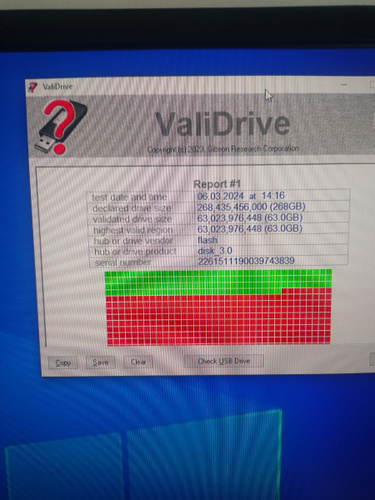Select the declared drive size value 268GB

(x=251, y=207)
